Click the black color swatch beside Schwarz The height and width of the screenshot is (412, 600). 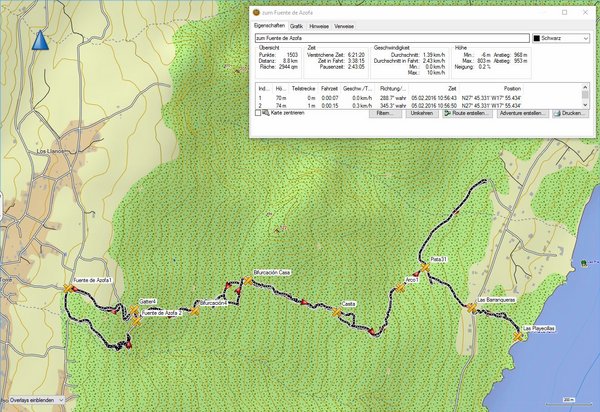(536, 37)
